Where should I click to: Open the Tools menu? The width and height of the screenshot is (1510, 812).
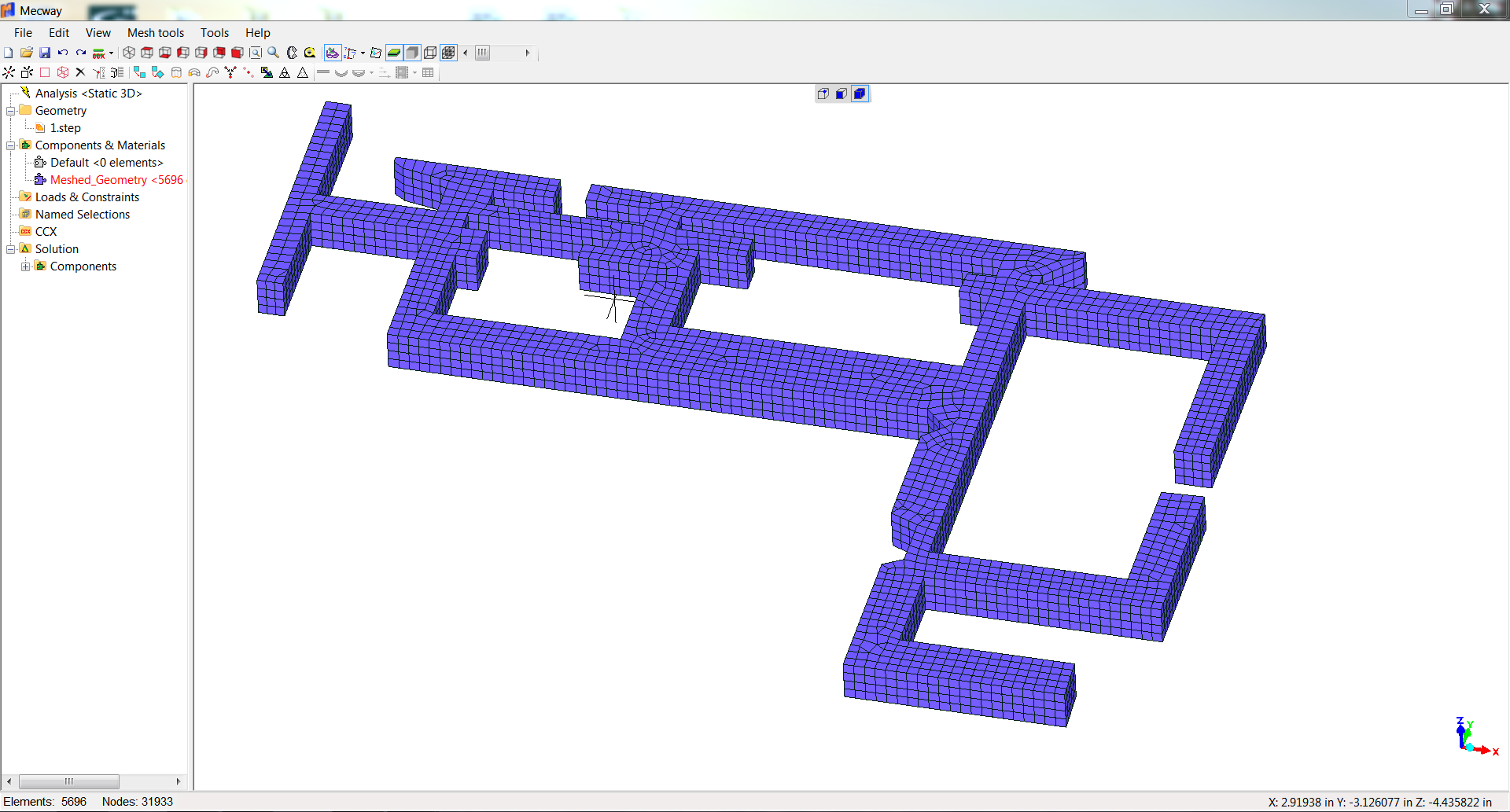click(215, 32)
